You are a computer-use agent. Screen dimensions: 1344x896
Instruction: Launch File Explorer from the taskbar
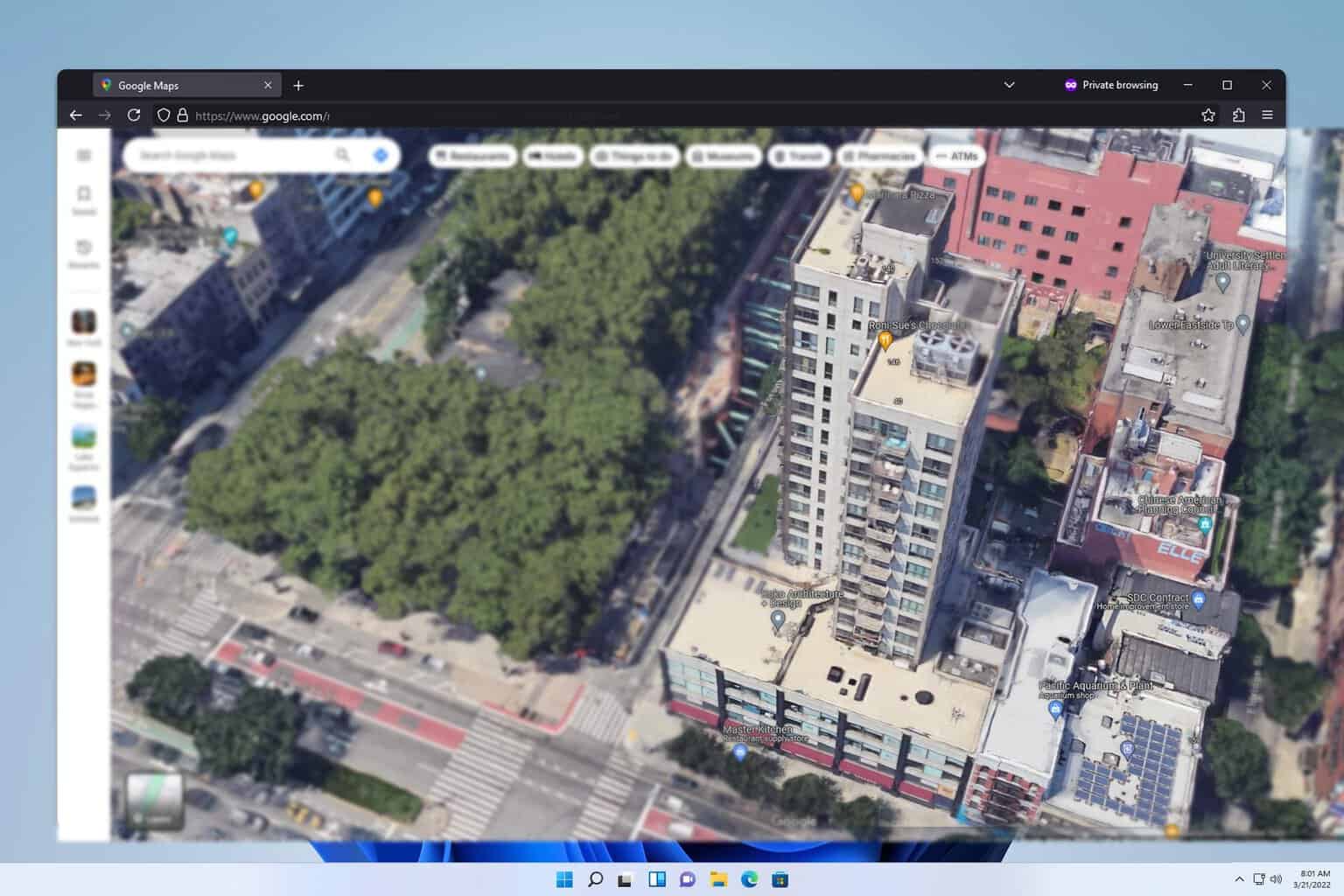coord(718,879)
